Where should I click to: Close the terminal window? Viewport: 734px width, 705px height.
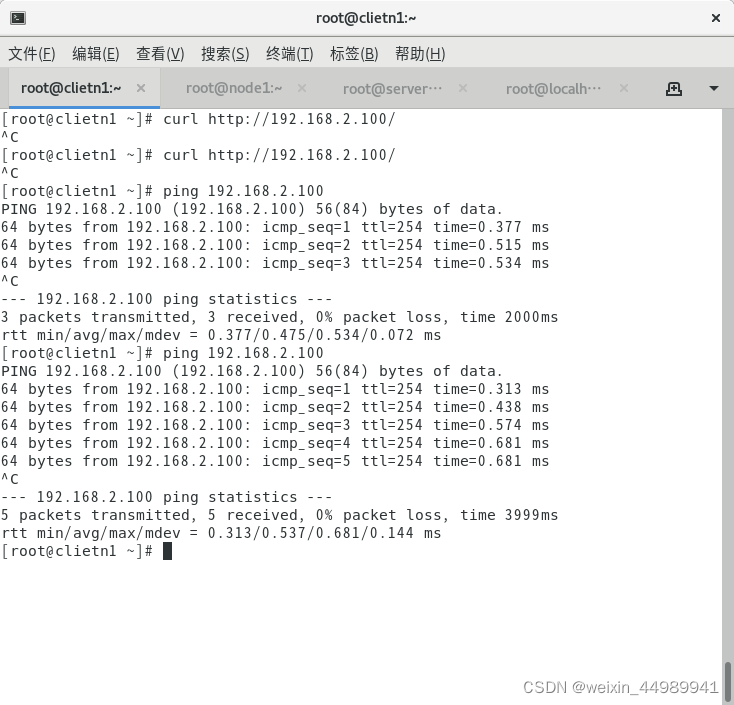(715, 18)
